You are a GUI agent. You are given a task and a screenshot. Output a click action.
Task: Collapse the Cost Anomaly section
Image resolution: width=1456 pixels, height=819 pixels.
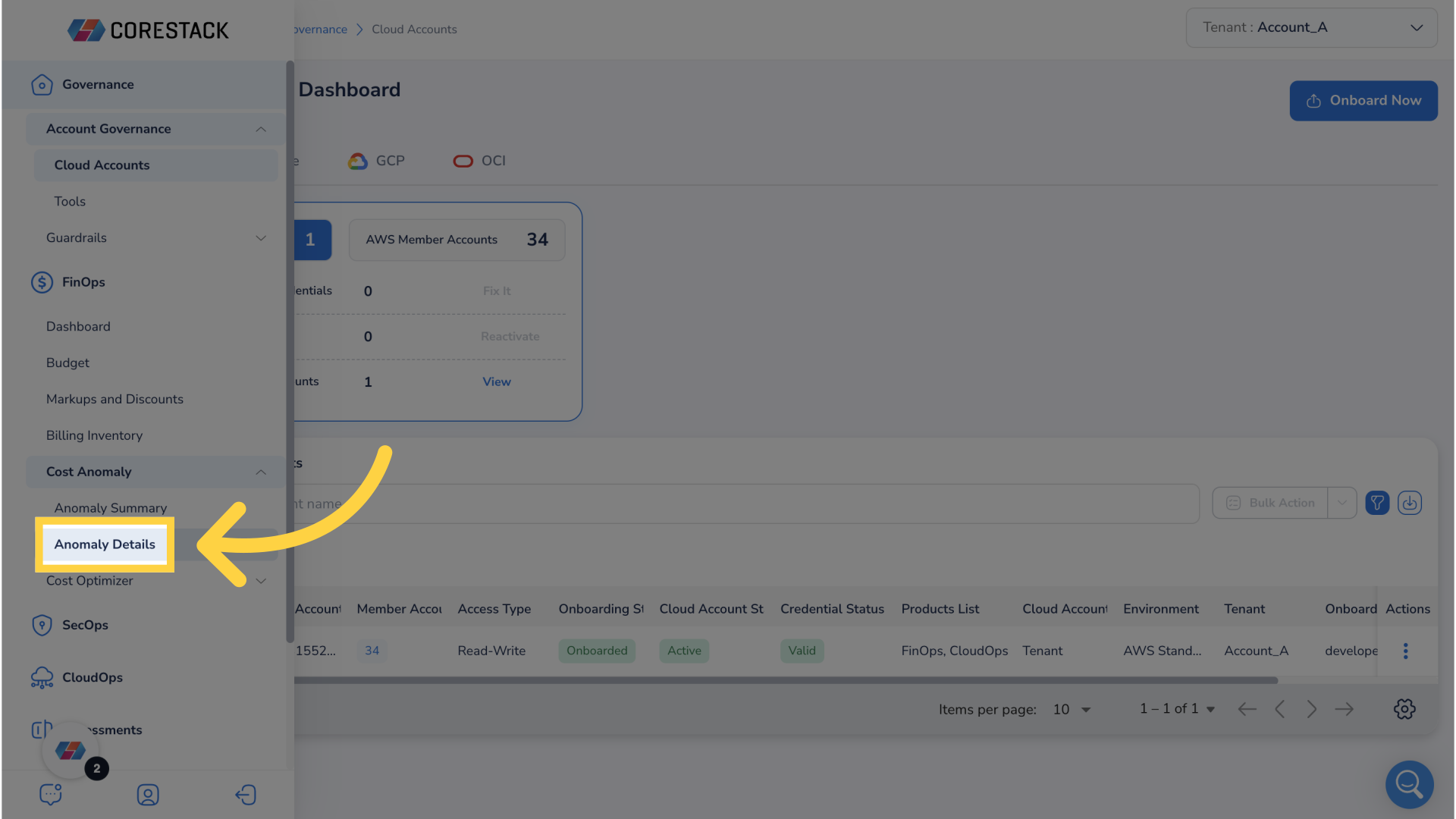pos(261,472)
